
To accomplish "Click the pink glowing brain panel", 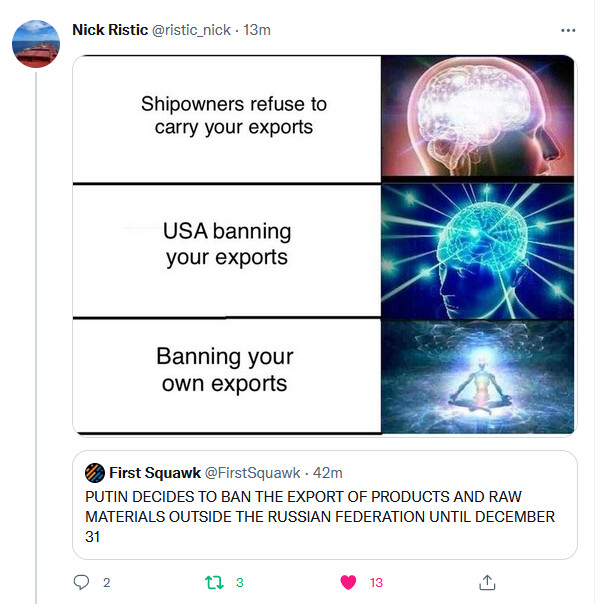I will tap(478, 116).
